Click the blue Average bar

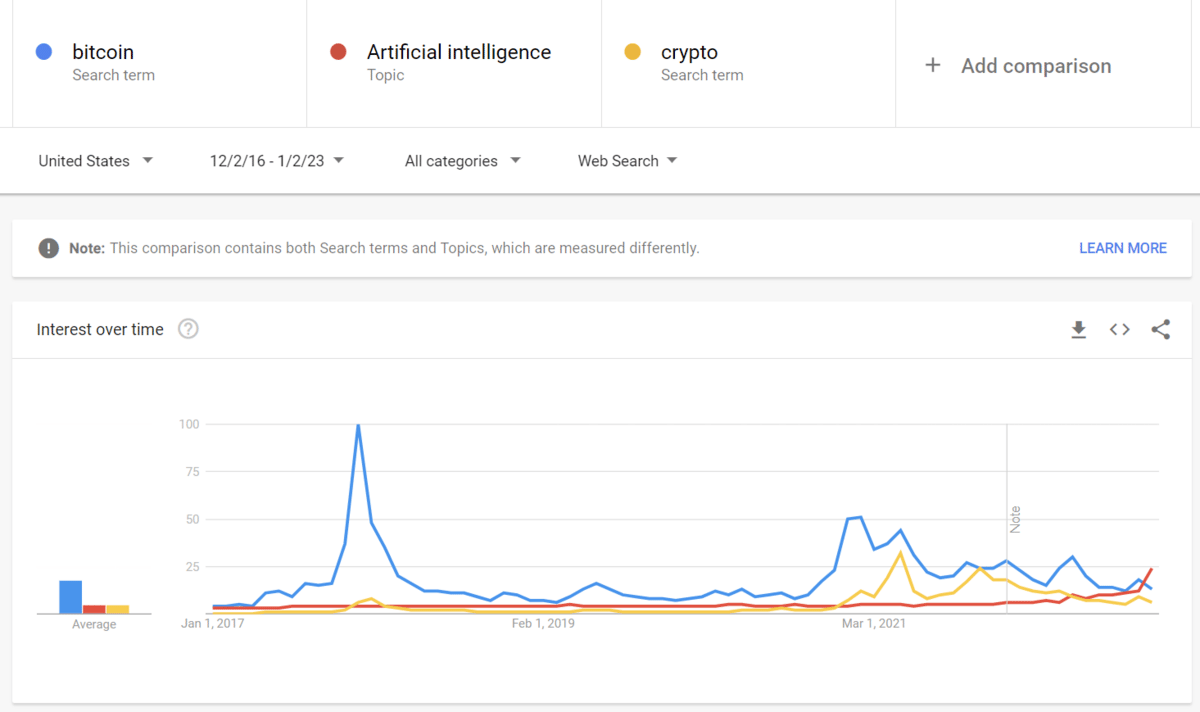tap(70, 597)
